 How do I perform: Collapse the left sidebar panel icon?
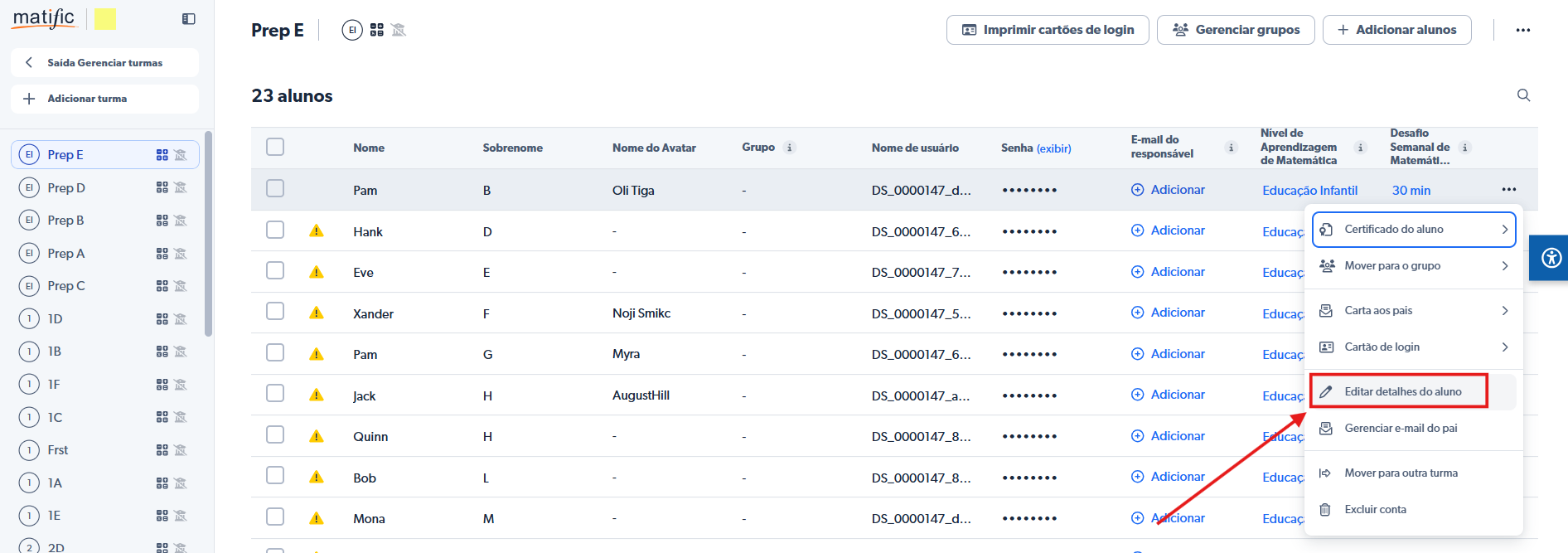click(189, 19)
